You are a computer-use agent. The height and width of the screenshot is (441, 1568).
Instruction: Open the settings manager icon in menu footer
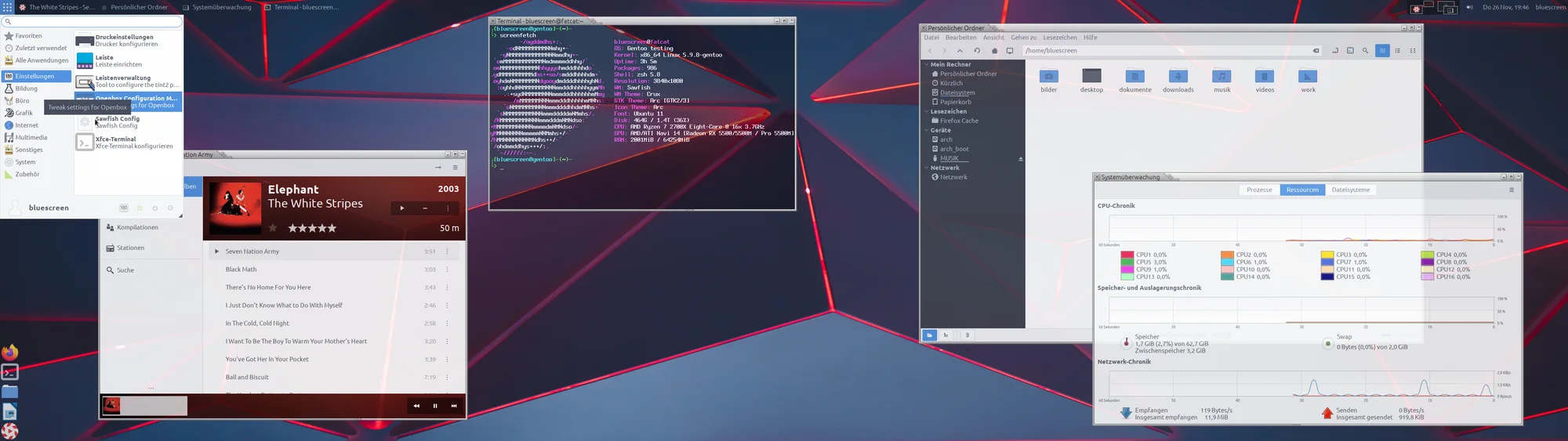(x=124, y=208)
